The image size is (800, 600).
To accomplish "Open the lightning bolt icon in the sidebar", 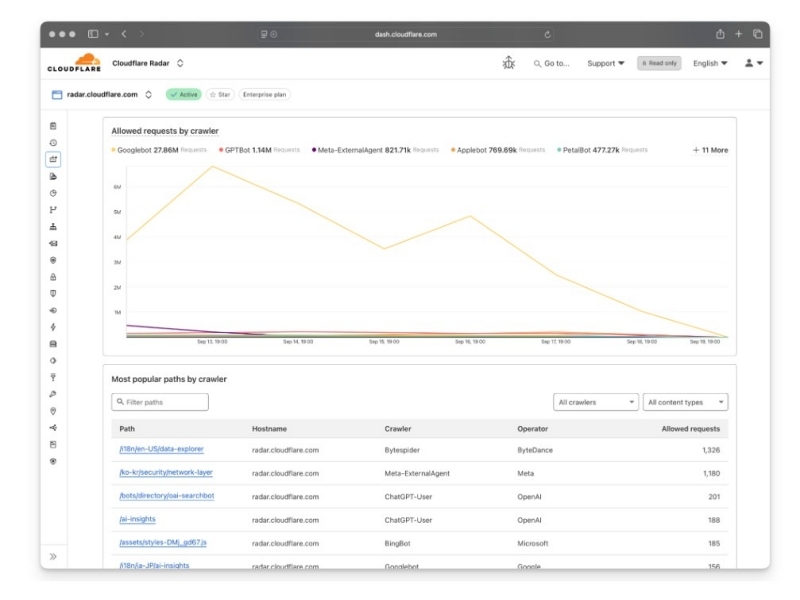I will pyautogui.click(x=53, y=327).
